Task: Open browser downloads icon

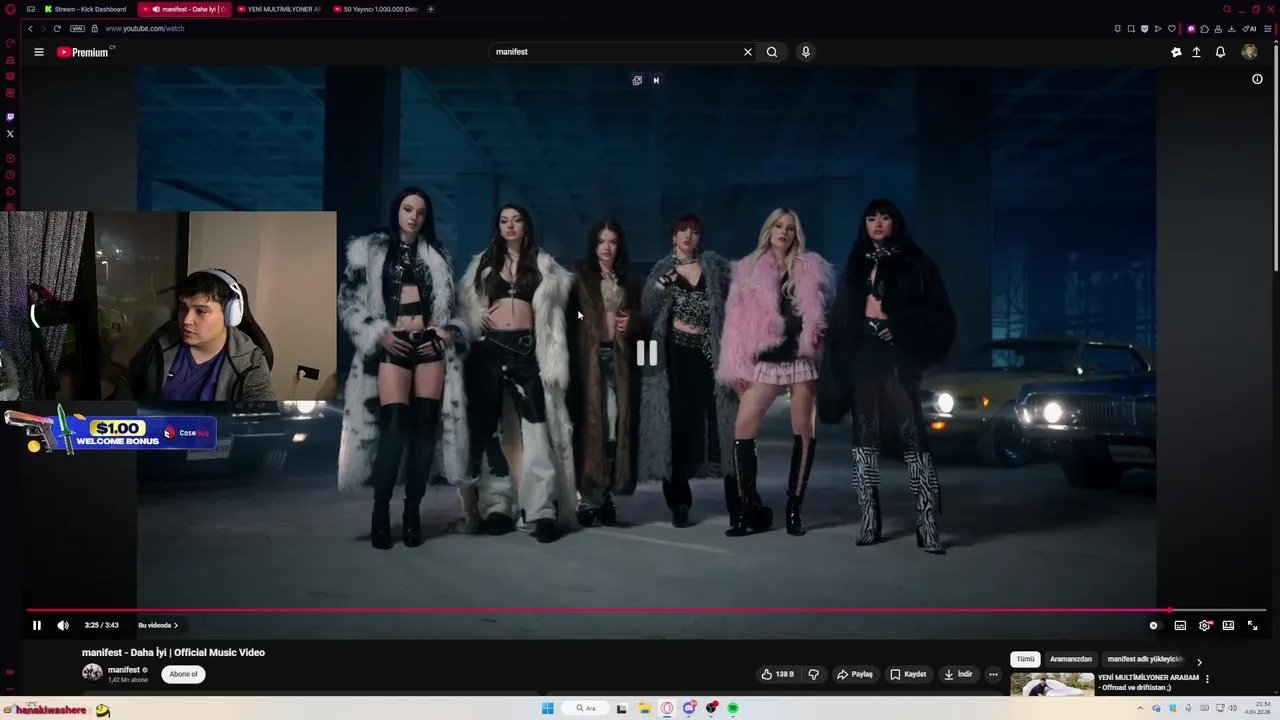Action: (1233, 28)
